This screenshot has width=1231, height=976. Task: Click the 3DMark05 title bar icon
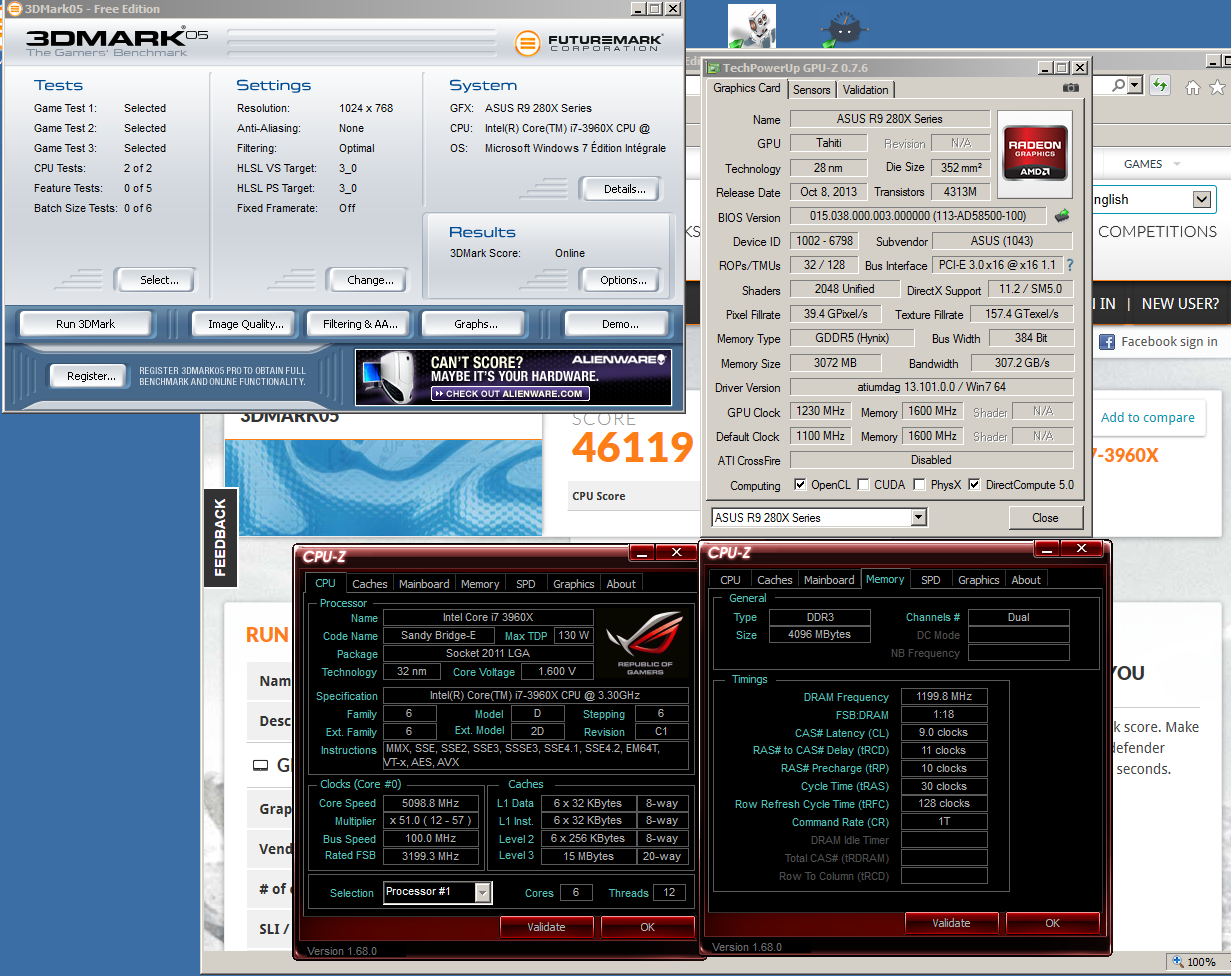pyautogui.click(x=15, y=9)
